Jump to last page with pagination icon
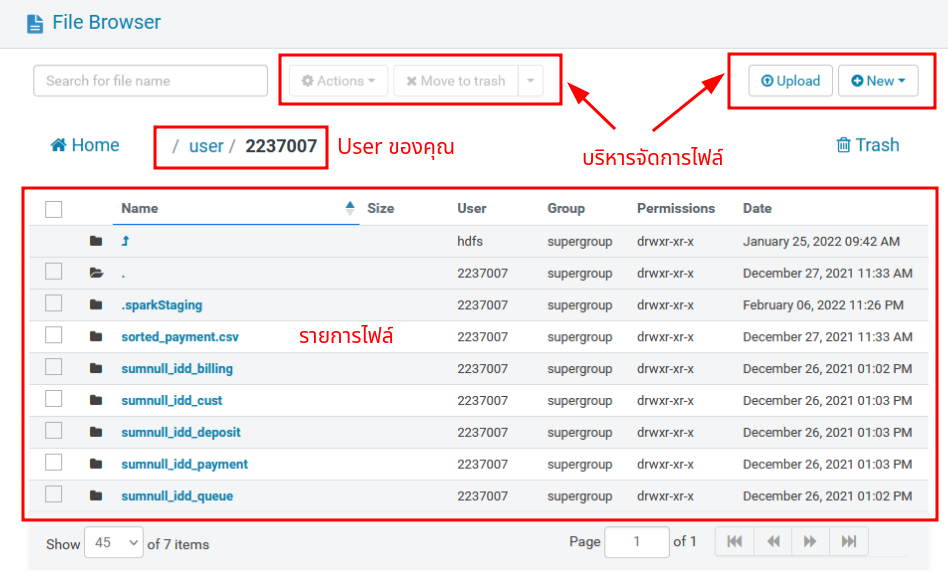The height and width of the screenshot is (576, 948). [x=849, y=541]
